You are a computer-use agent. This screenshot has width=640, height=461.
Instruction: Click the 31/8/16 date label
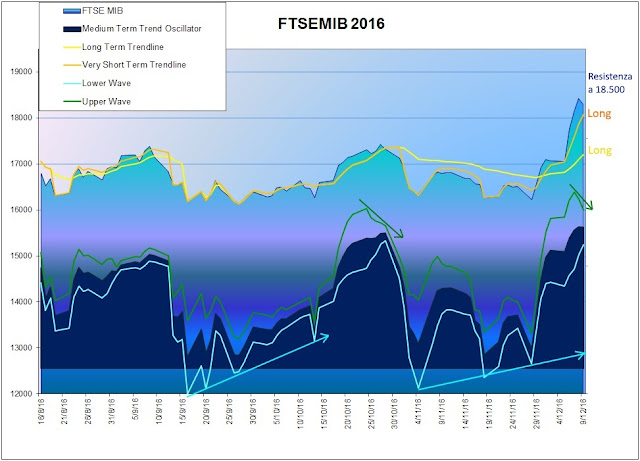tap(113, 412)
